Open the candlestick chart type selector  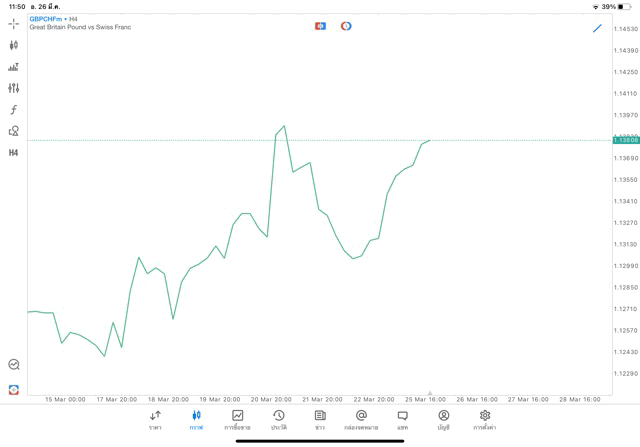coord(13,45)
